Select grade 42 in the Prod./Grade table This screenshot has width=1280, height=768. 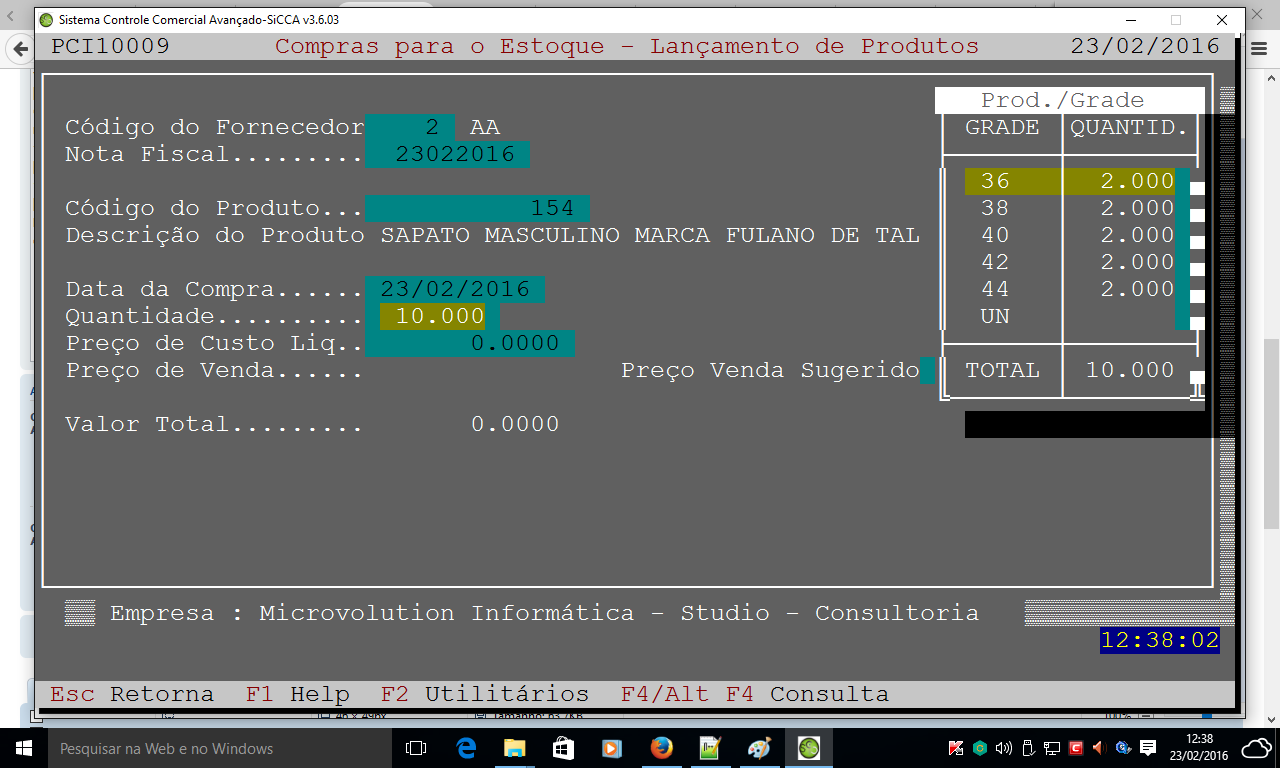[x=995, y=262]
